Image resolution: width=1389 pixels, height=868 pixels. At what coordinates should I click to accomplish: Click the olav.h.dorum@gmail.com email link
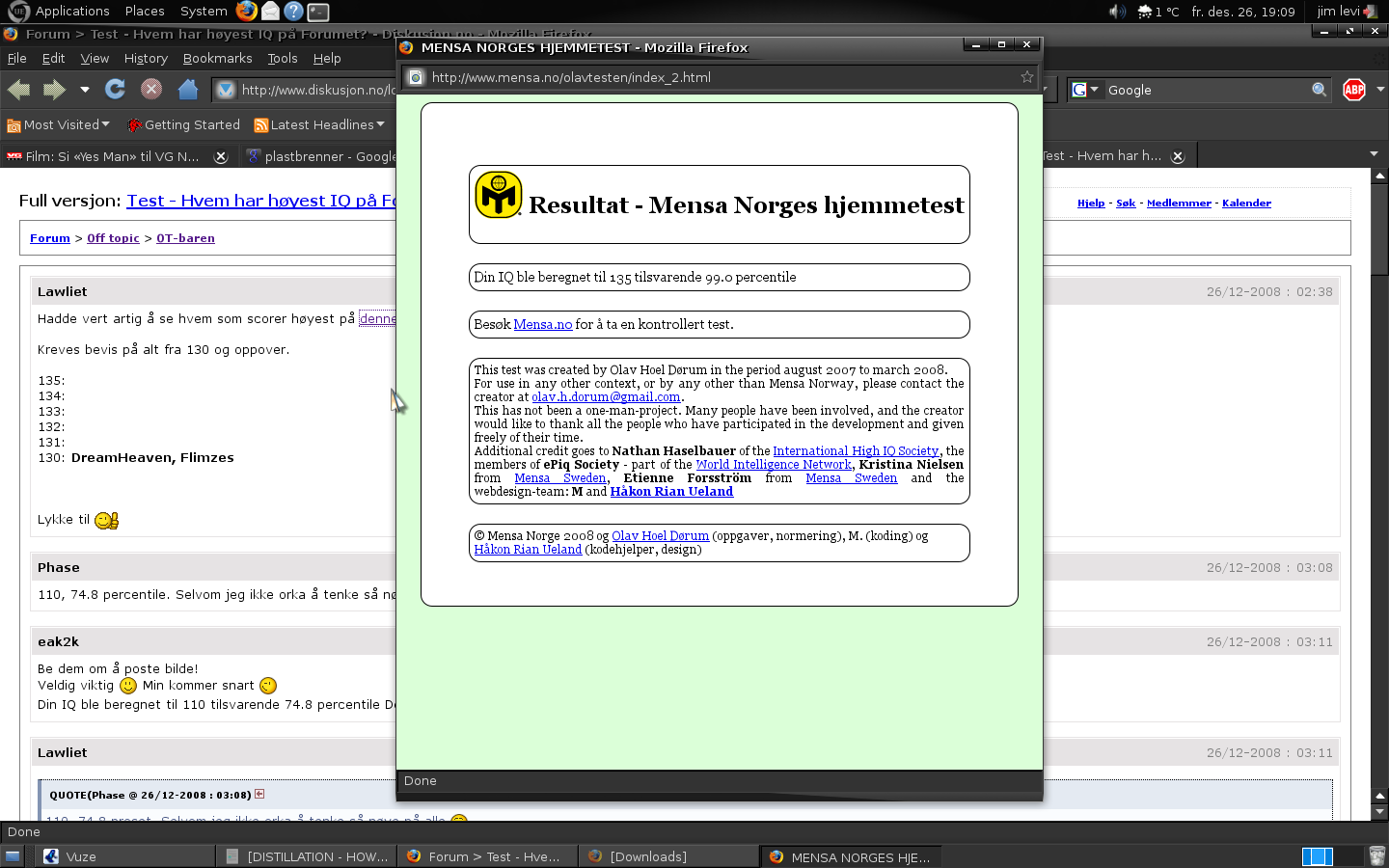(x=607, y=397)
